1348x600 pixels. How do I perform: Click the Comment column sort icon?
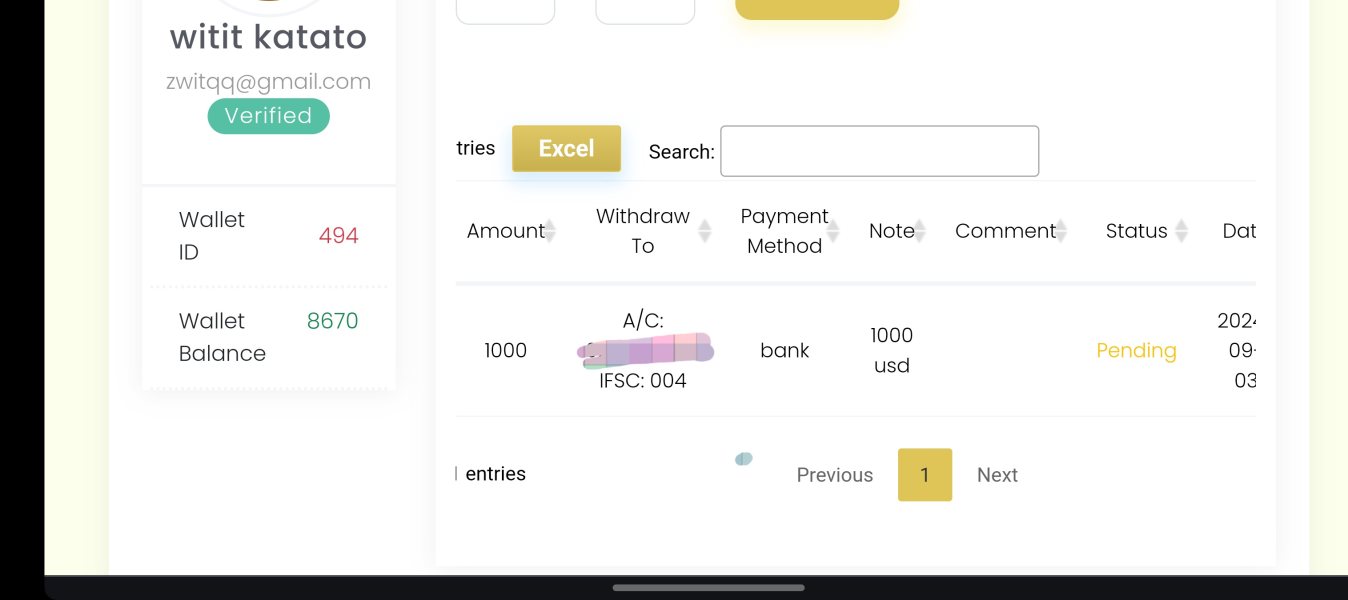click(x=1062, y=232)
